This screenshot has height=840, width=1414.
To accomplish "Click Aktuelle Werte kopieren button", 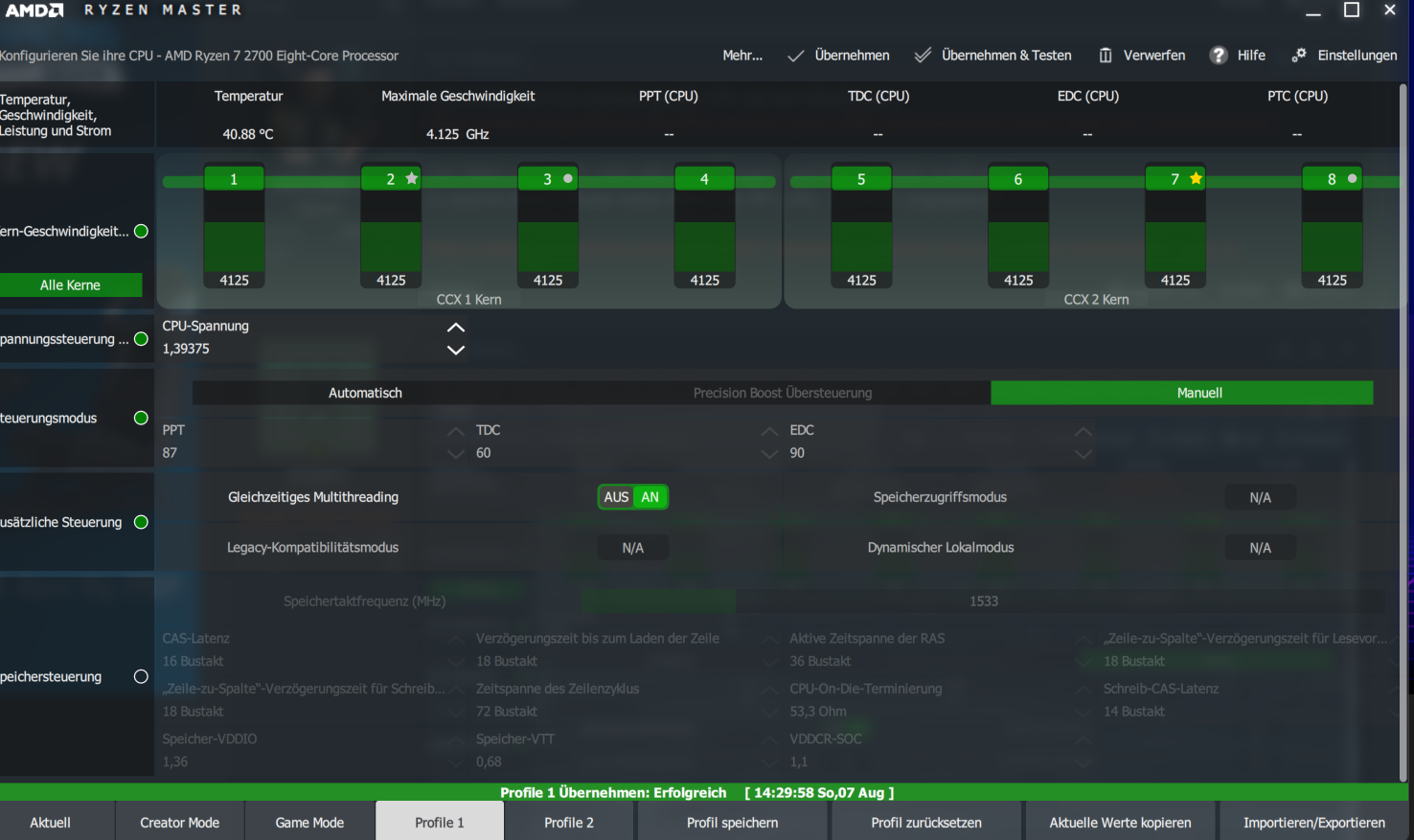I will coord(1120,822).
